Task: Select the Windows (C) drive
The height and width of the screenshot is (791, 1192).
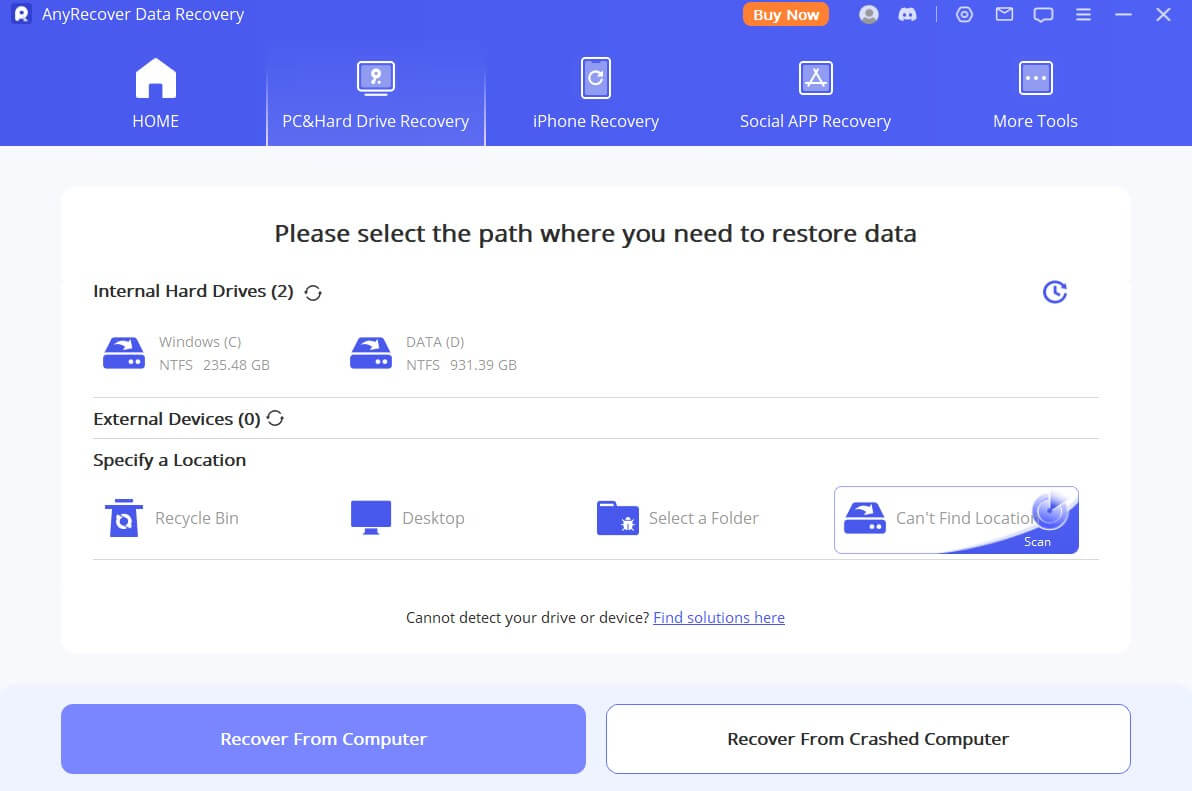Action: [x=187, y=353]
